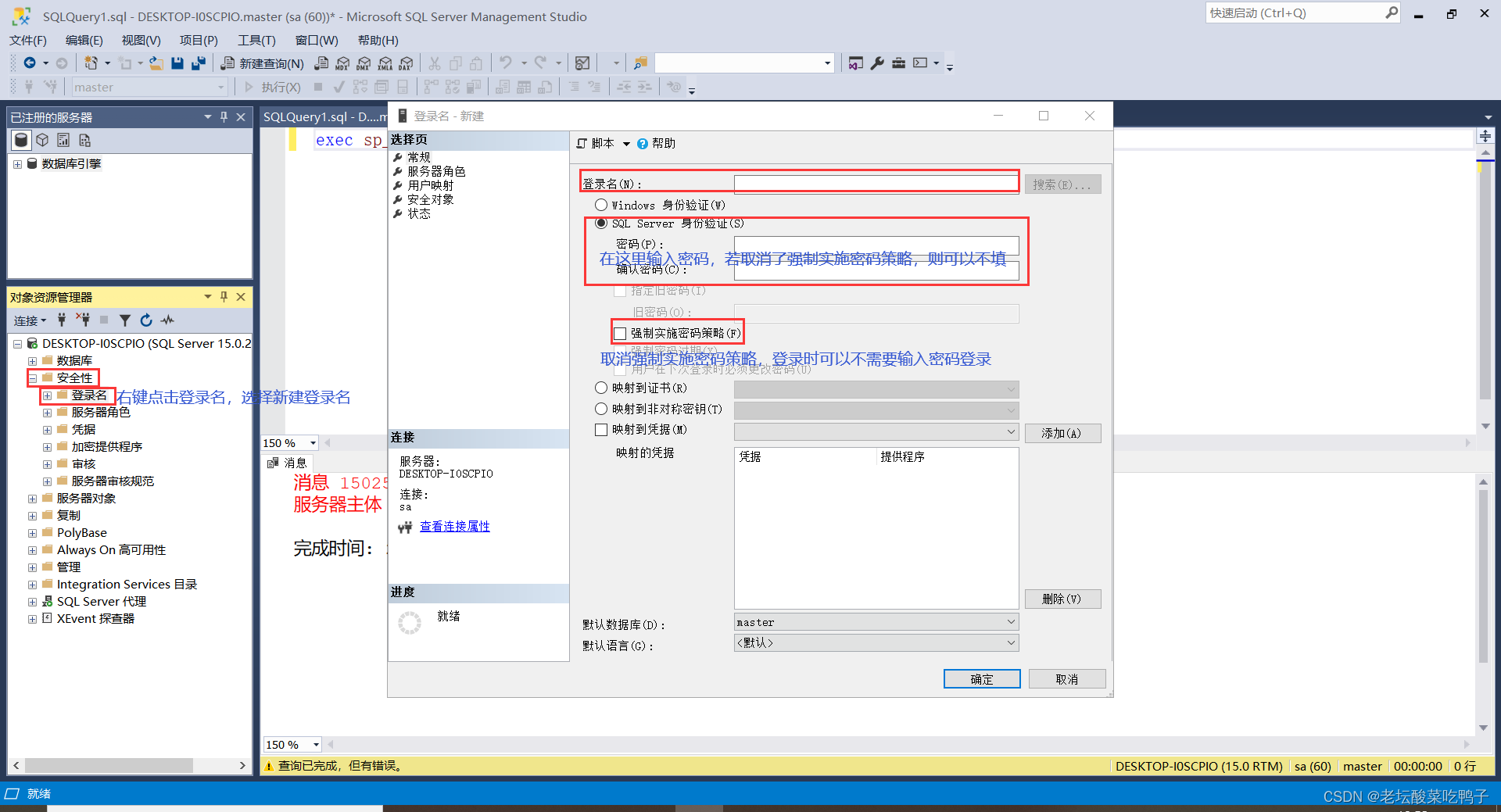Image resolution: width=1501 pixels, height=812 pixels.
Task: Select the SQL Server 代理 tree item
Action: coord(102,602)
